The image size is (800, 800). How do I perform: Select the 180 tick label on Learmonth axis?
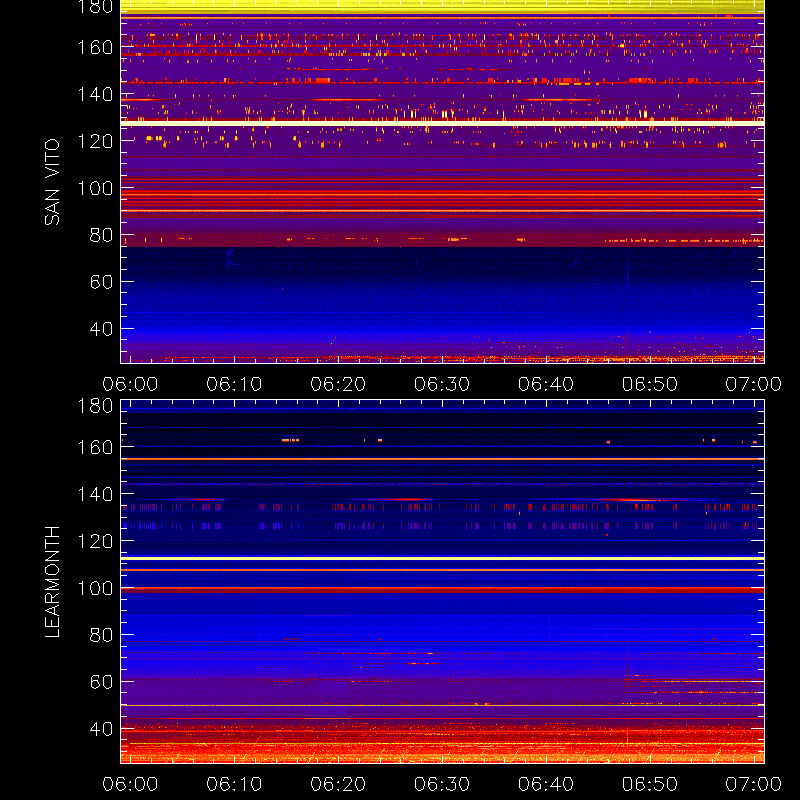tap(95, 406)
